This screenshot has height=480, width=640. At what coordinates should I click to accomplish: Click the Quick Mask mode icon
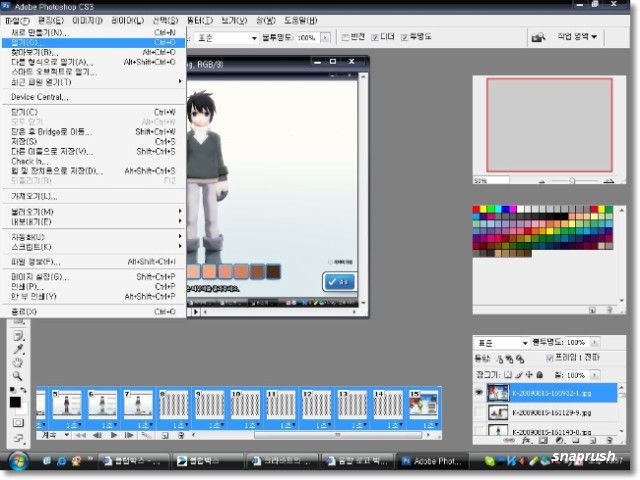coord(18,422)
